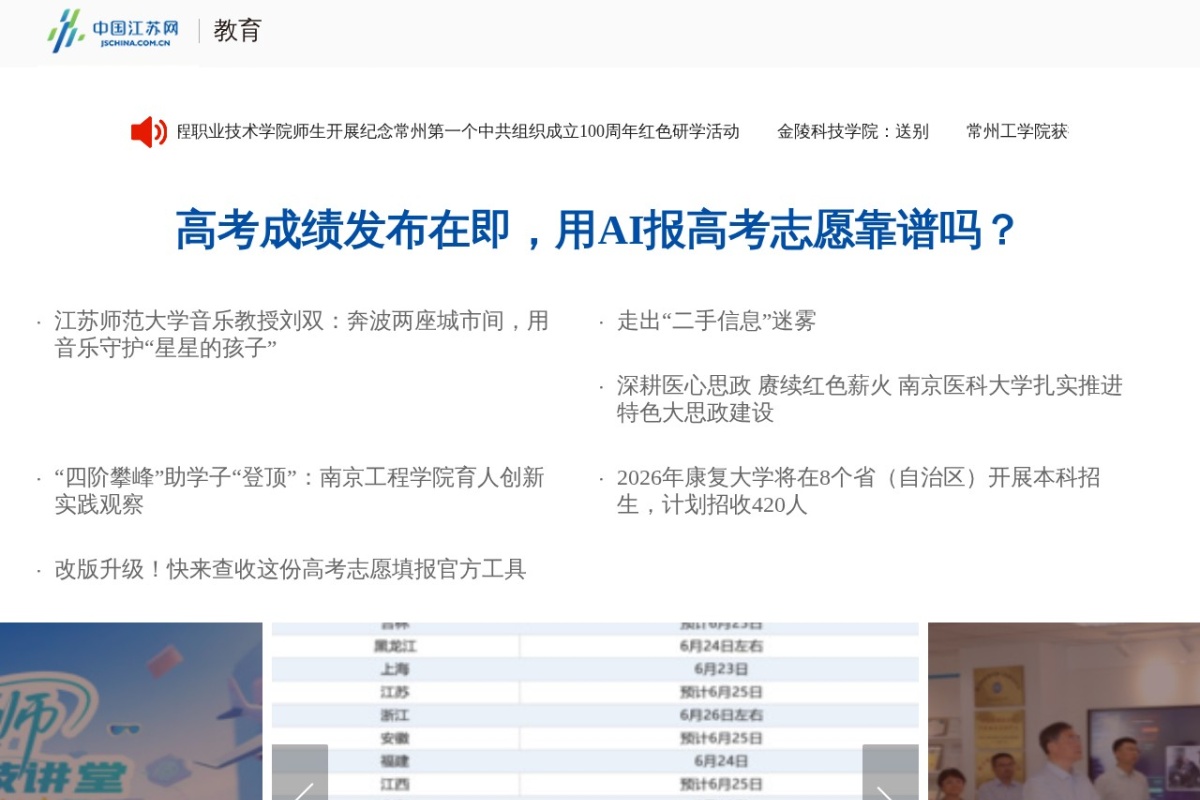This screenshot has width=1200, height=800.
Task: Open the photo of people in exhibition hall
Action: click(x=1064, y=711)
